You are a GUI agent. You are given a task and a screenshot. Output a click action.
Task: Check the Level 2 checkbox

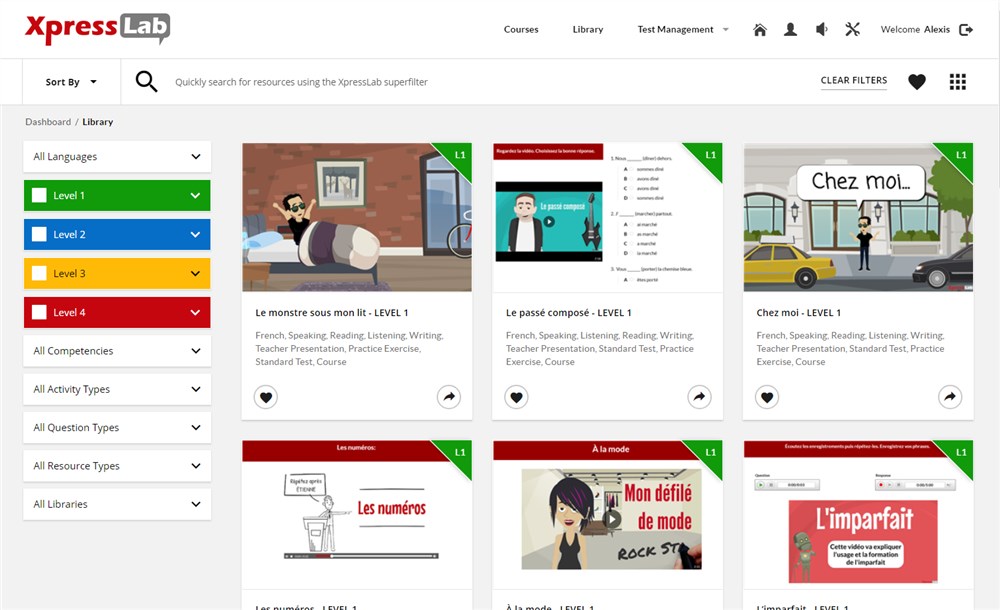click(39, 234)
